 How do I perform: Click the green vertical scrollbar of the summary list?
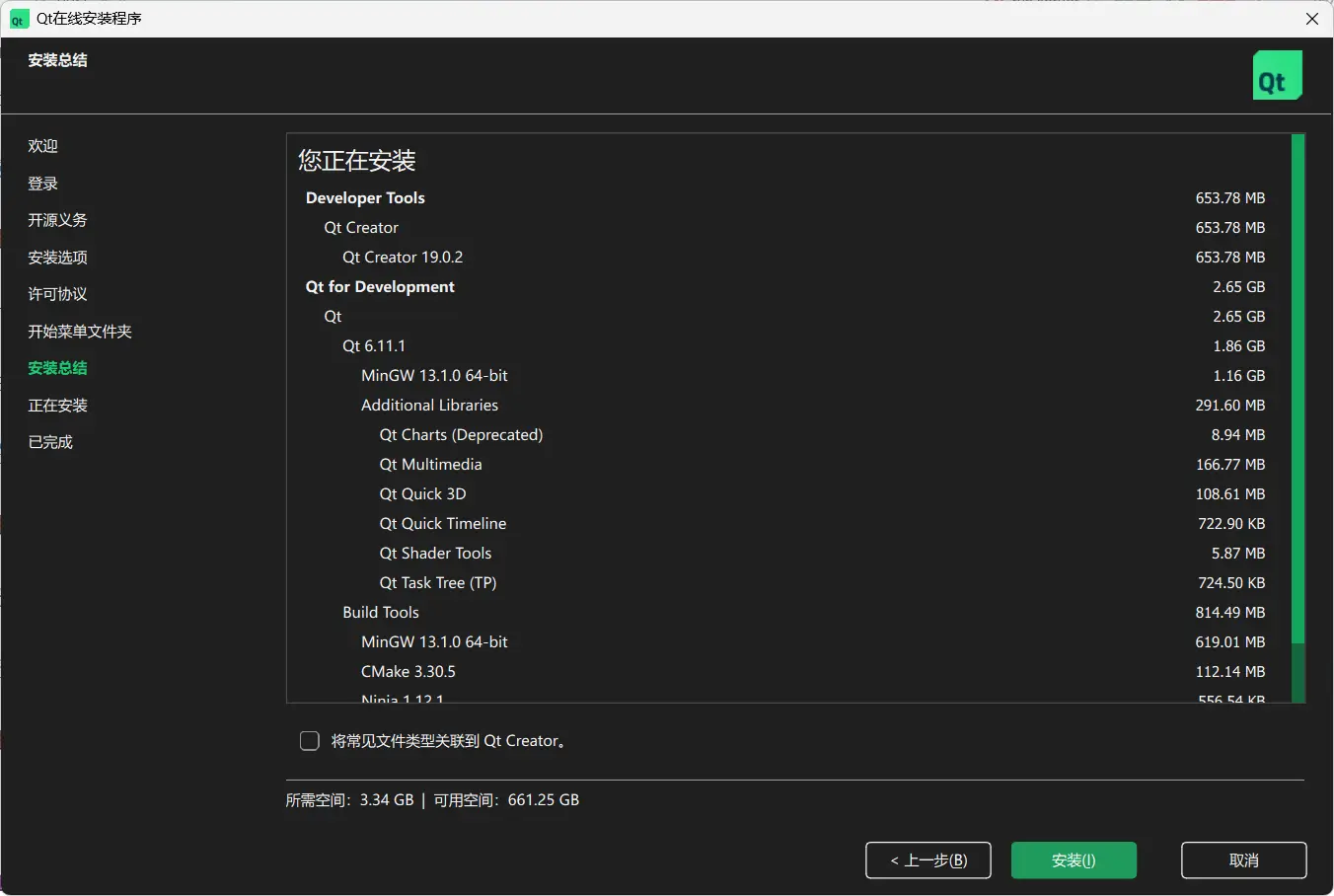point(1298,389)
